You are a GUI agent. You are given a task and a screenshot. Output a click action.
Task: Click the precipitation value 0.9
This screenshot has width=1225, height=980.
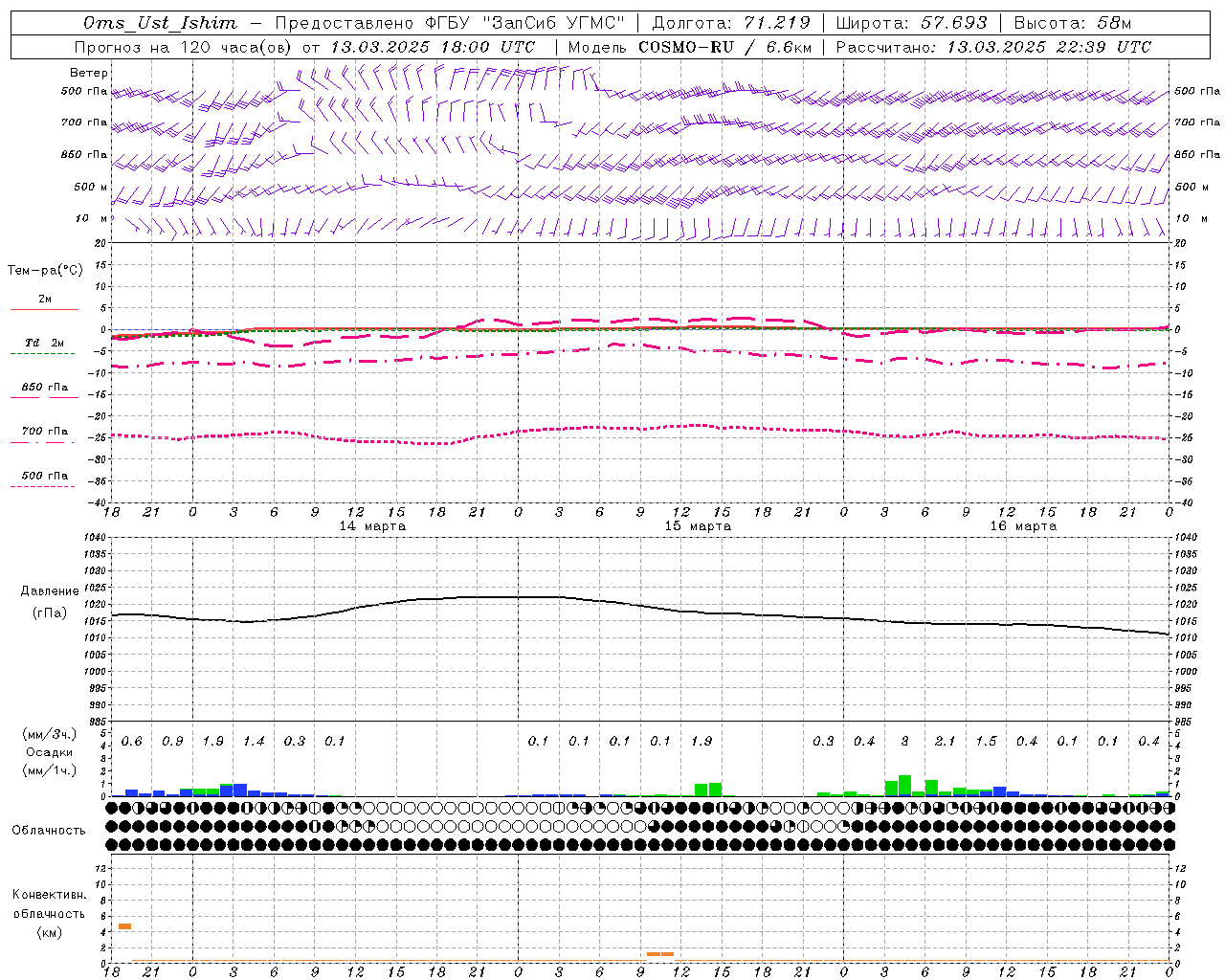click(172, 742)
